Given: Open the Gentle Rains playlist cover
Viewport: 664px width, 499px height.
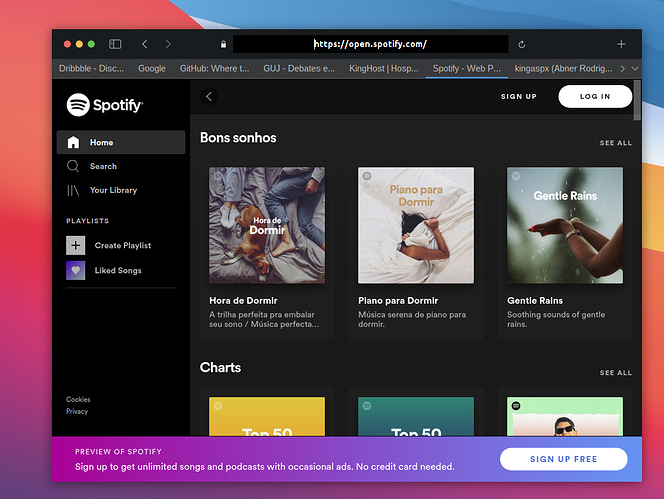Looking at the screenshot, I should (x=565, y=225).
